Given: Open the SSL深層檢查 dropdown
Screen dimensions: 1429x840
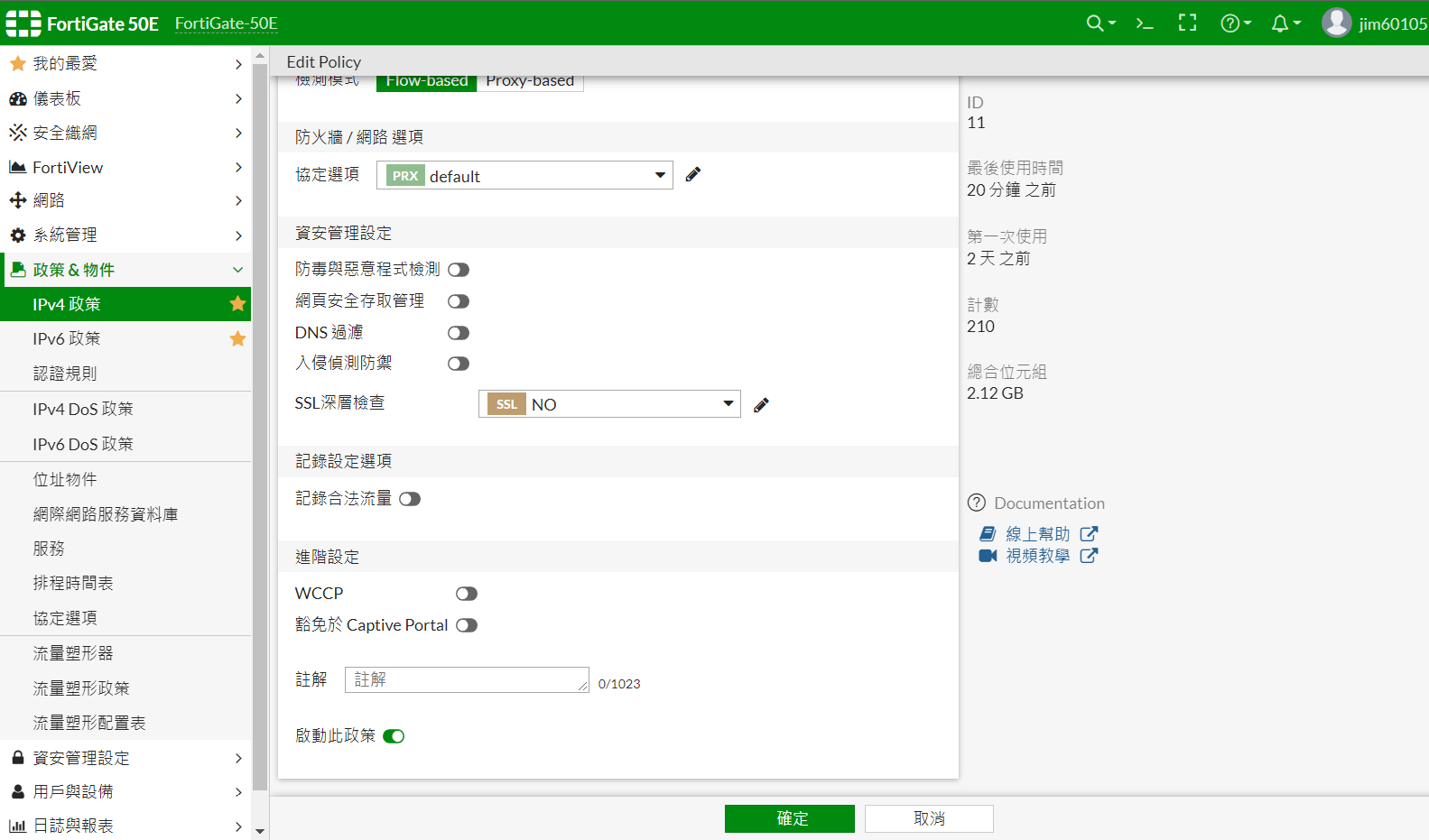Looking at the screenshot, I should 609,404.
